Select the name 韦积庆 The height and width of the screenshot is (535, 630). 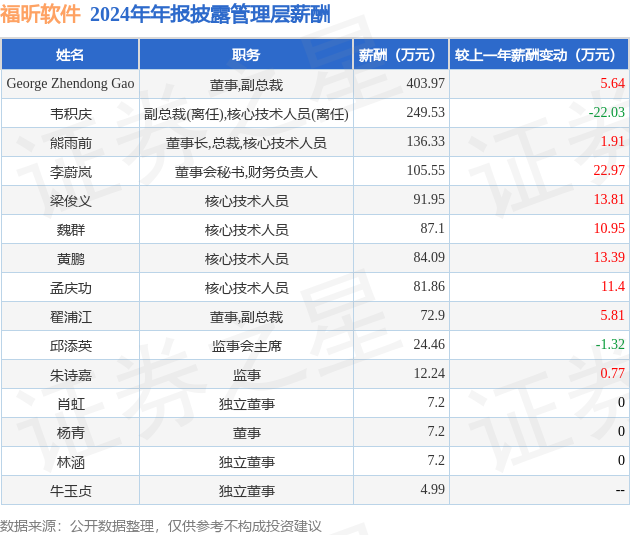coord(71,114)
